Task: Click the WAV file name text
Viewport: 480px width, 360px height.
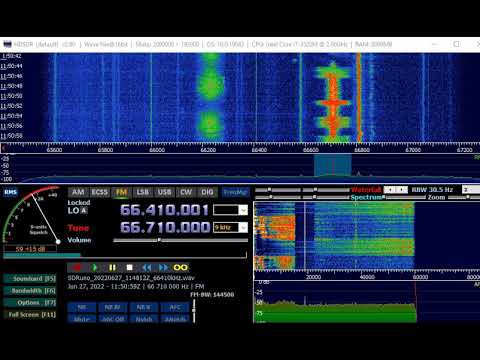Action: [131, 278]
